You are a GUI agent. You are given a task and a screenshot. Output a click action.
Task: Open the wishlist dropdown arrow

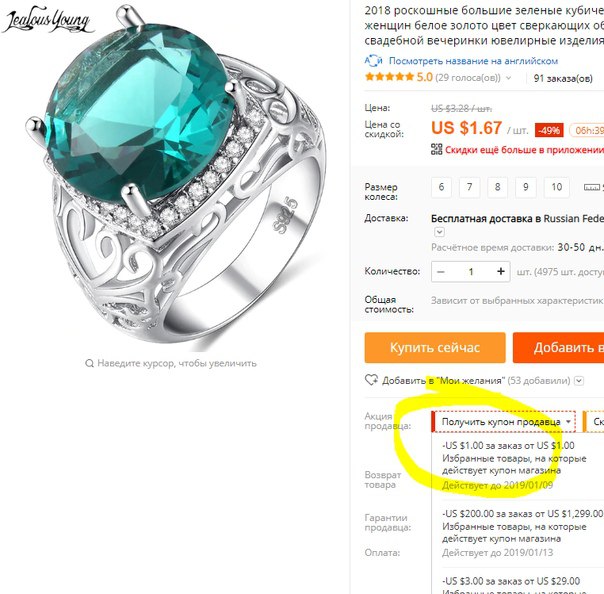click(579, 381)
